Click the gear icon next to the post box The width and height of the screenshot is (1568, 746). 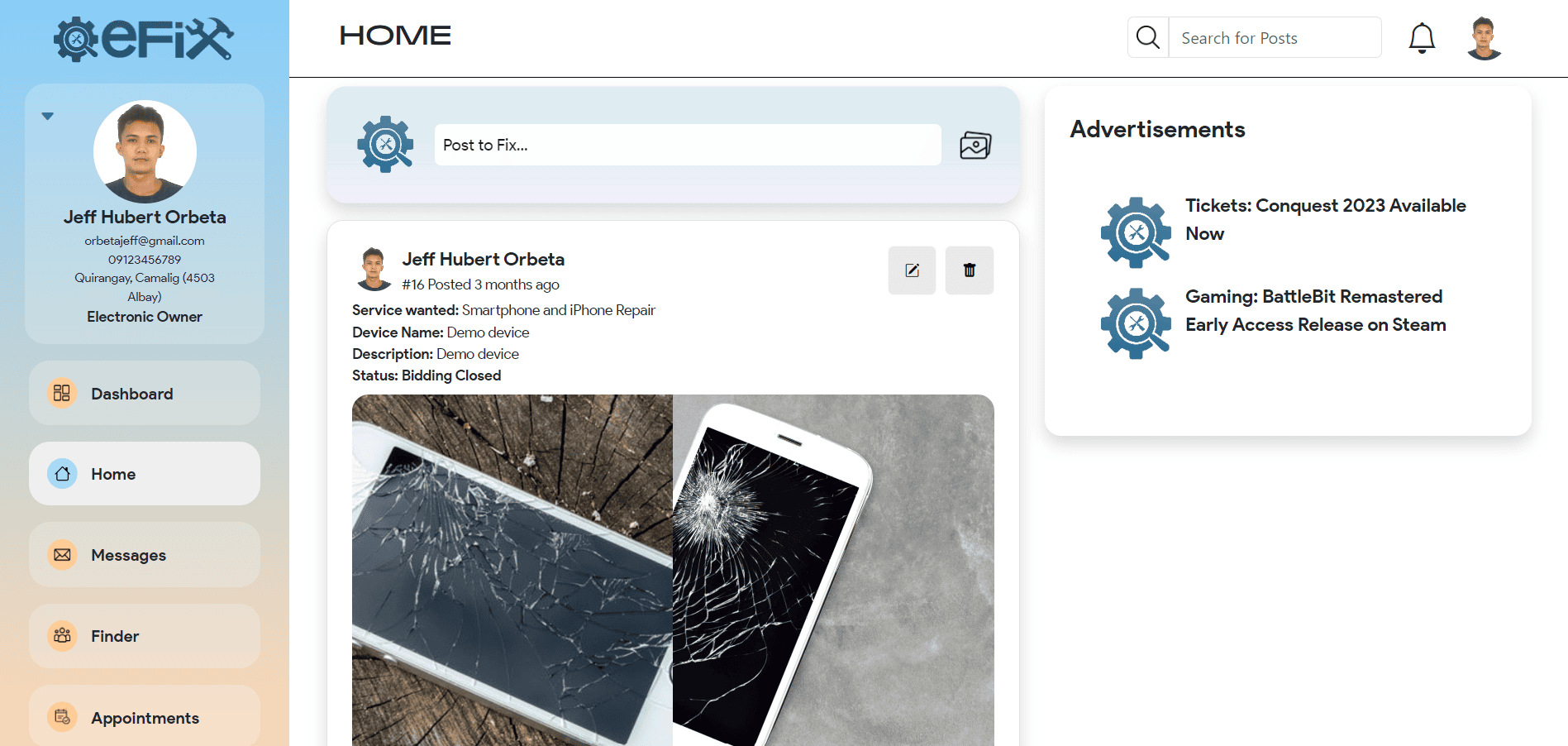[x=385, y=145]
